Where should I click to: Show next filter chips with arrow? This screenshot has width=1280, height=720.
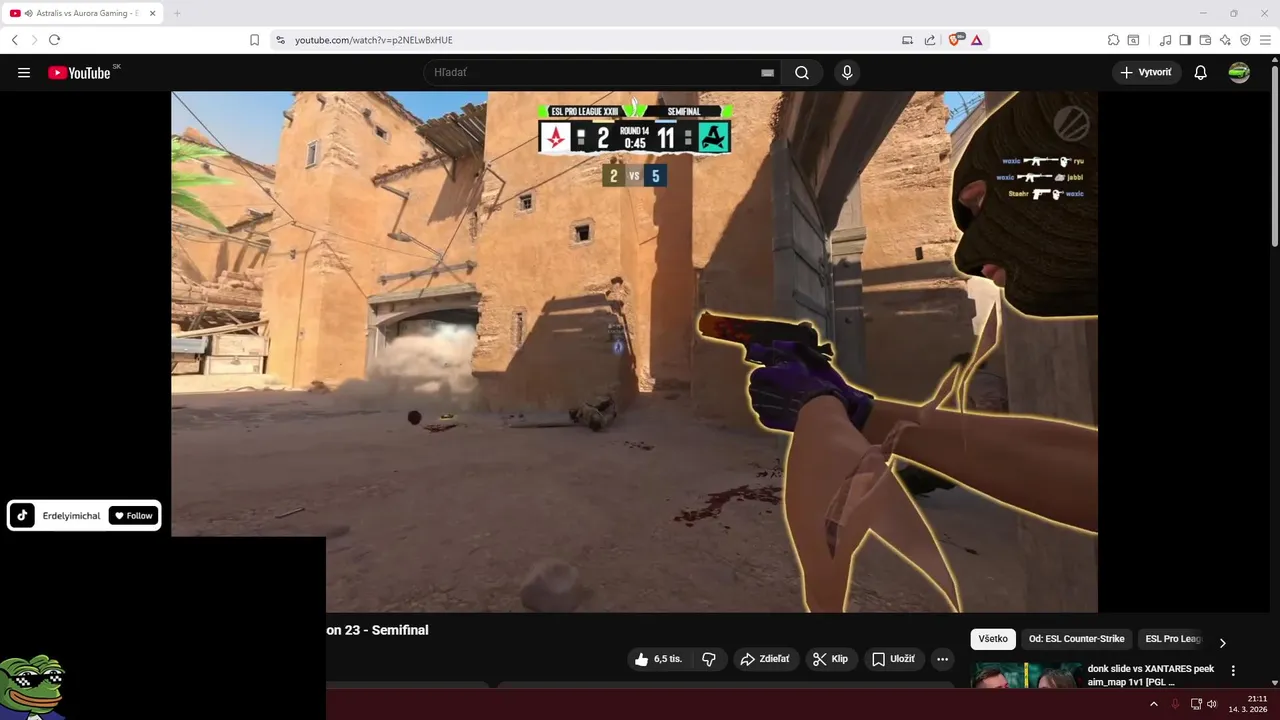point(1222,643)
